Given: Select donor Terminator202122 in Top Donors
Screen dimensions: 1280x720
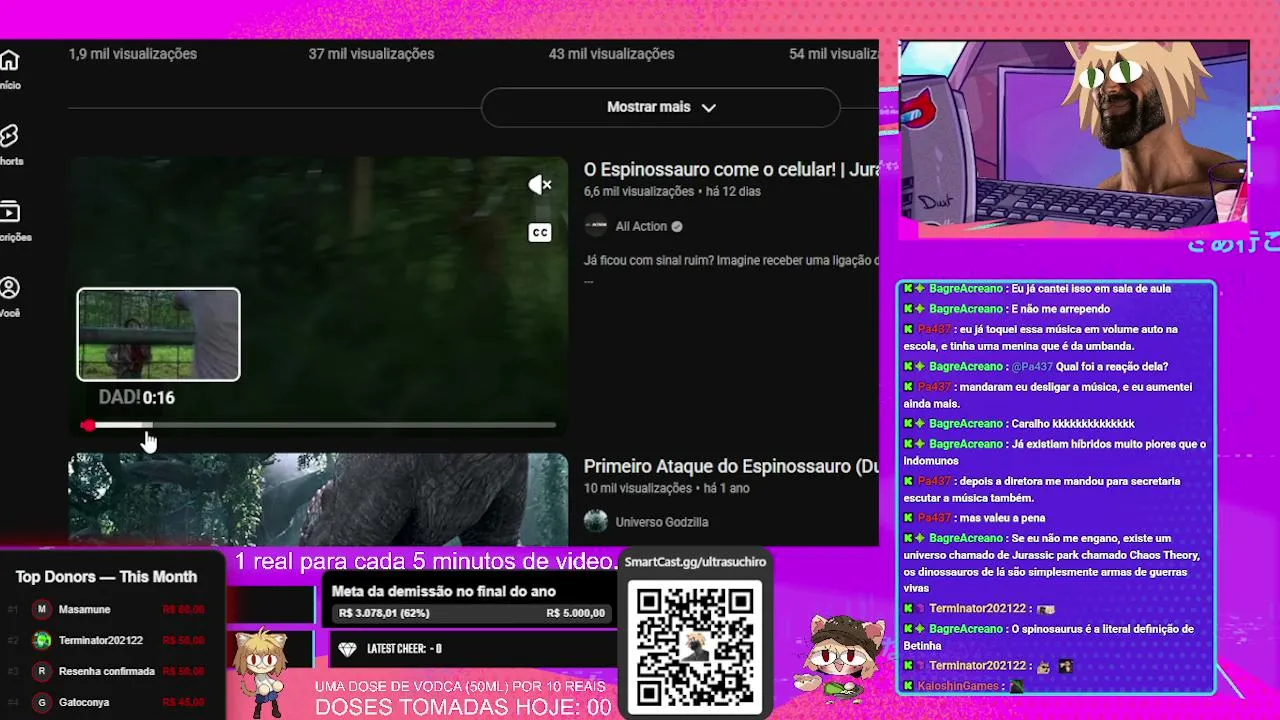Looking at the screenshot, I should (101, 640).
